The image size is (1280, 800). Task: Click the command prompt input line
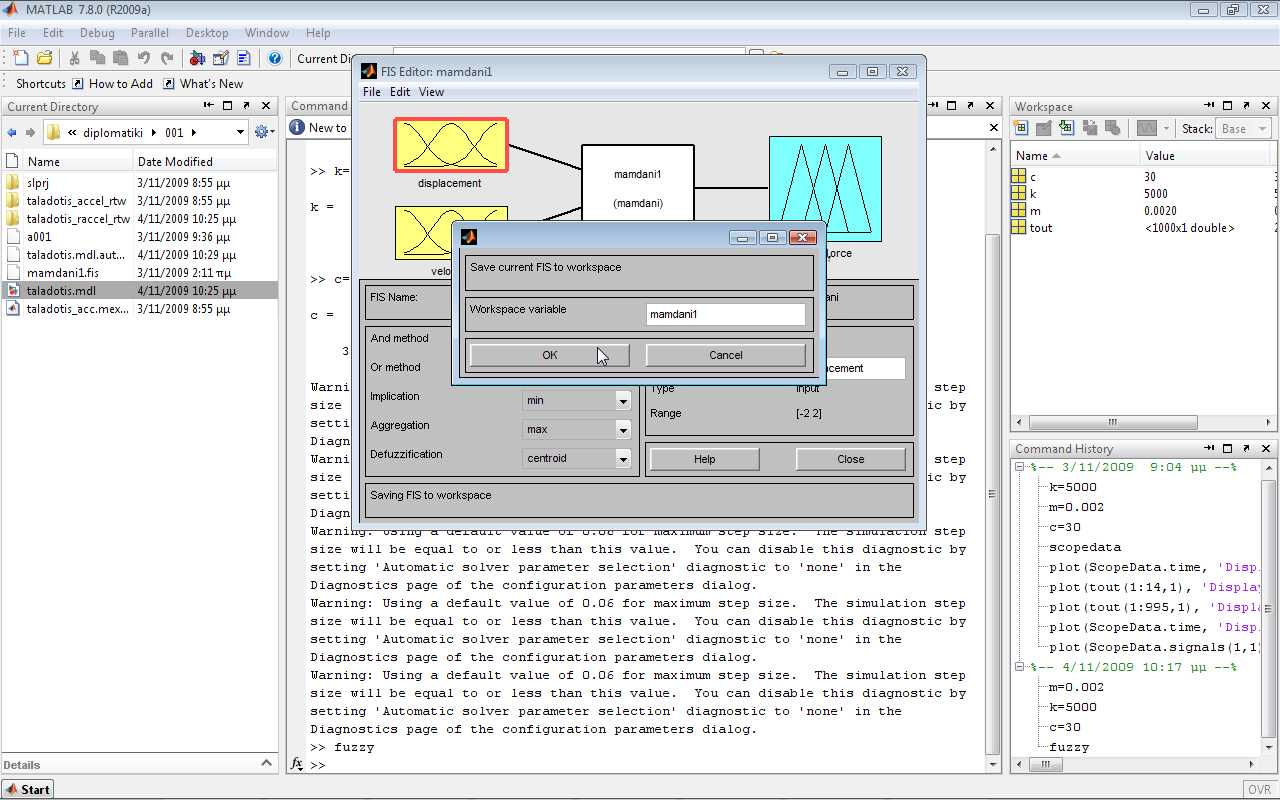pos(650,765)
